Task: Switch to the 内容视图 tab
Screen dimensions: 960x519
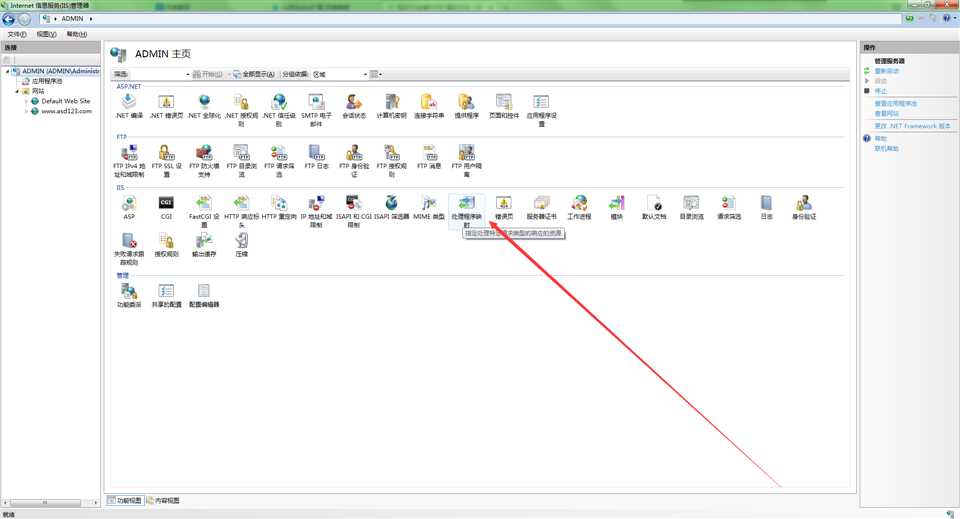Action: (163, 501)
